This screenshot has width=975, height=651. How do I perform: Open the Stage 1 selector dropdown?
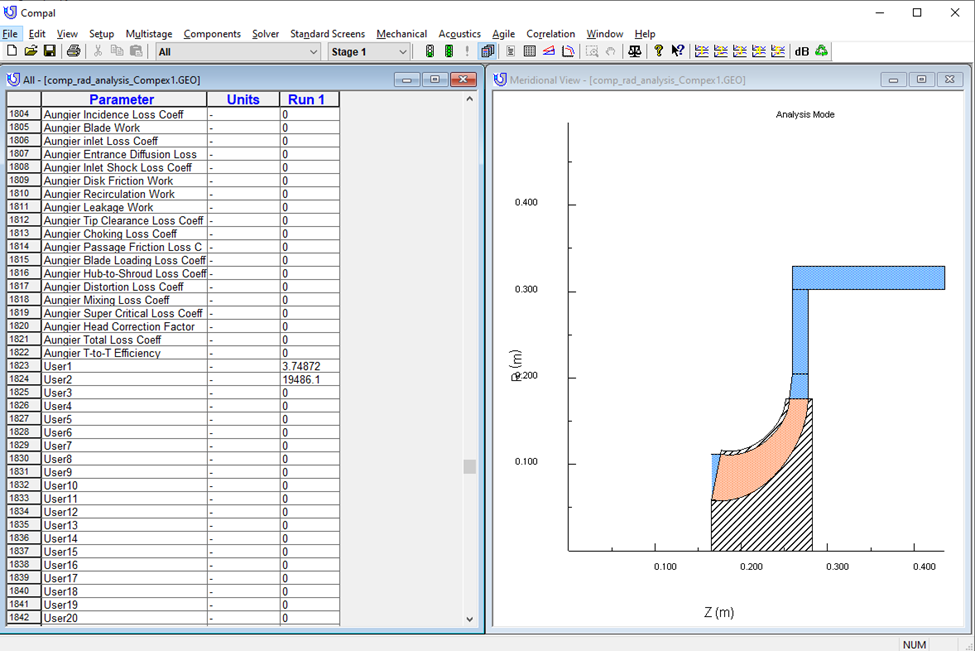(403, 51)
